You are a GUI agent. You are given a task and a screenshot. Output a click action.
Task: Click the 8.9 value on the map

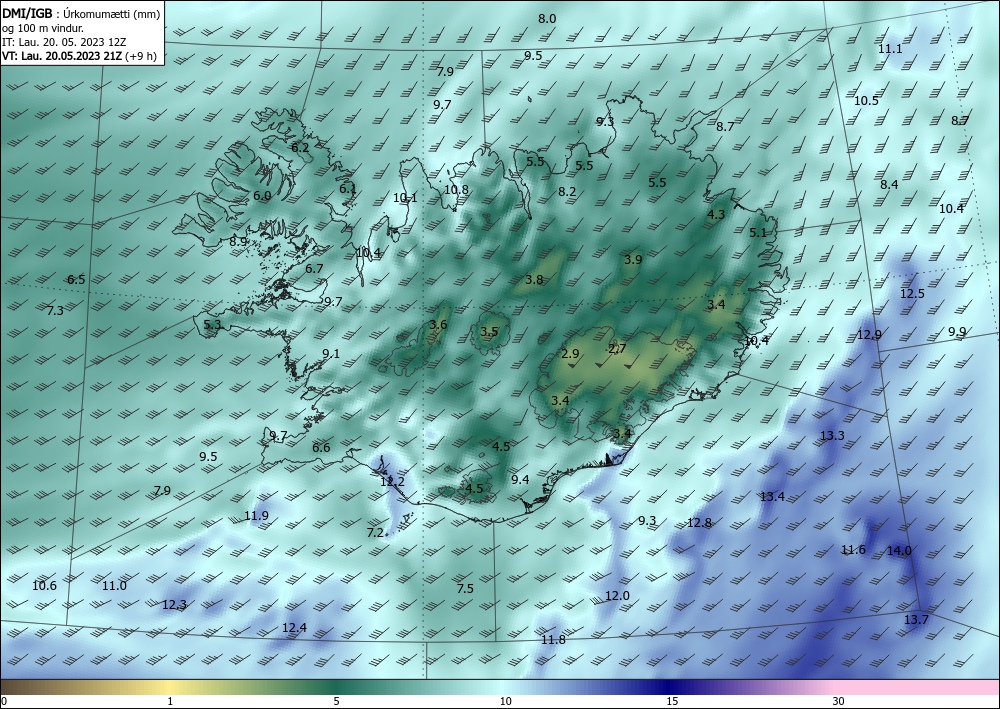click(238, 242)
